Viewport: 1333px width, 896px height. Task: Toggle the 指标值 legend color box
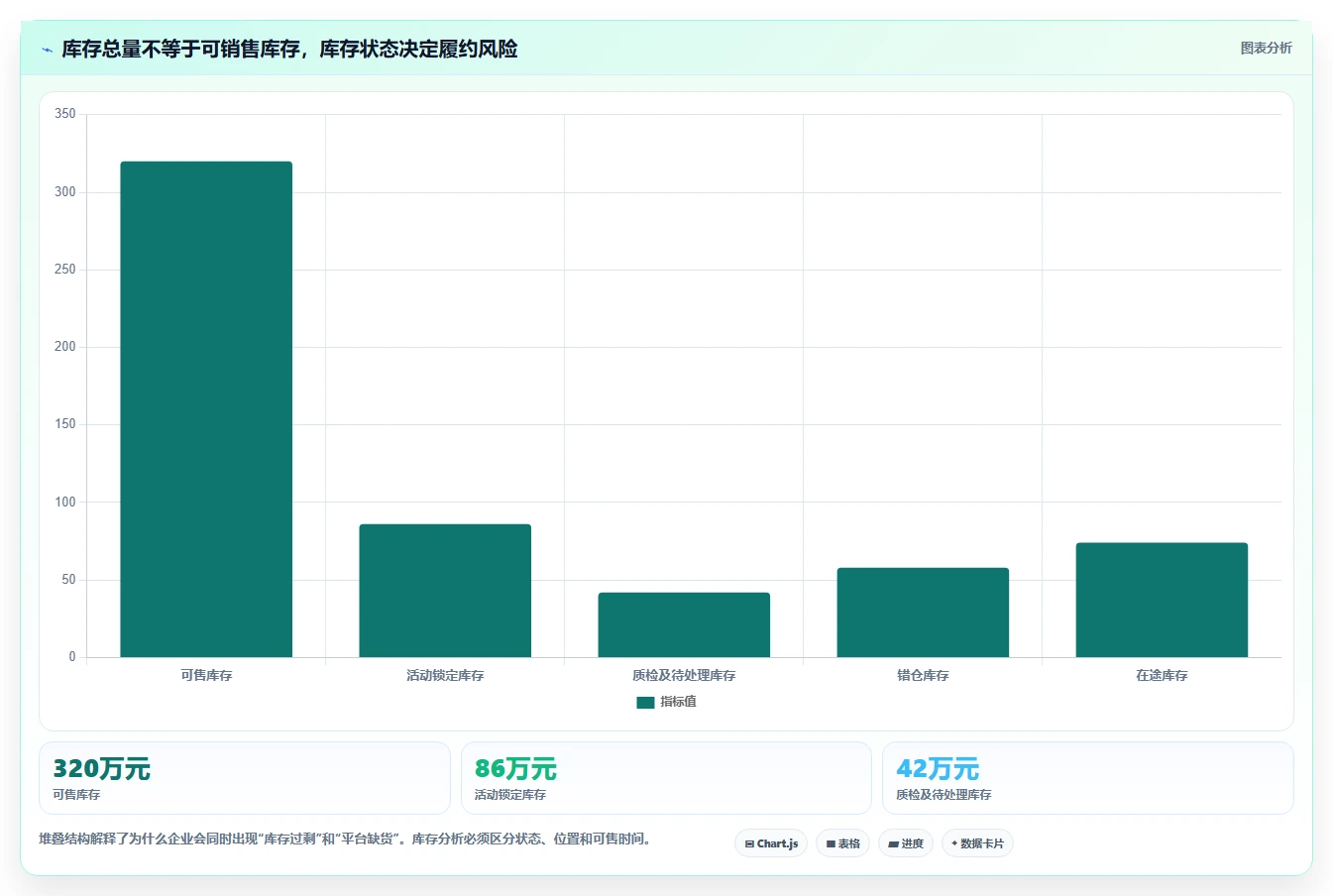645,702
